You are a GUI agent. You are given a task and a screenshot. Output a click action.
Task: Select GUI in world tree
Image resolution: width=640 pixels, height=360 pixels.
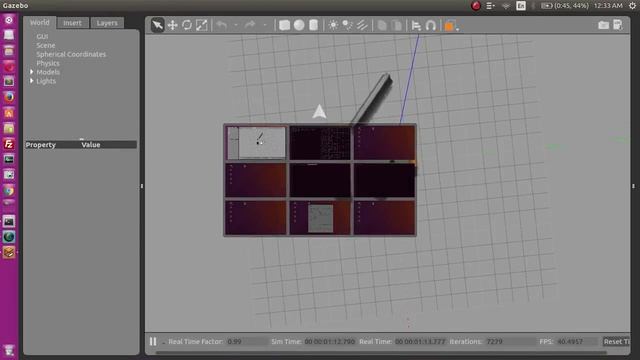click(x=42, y=36)
